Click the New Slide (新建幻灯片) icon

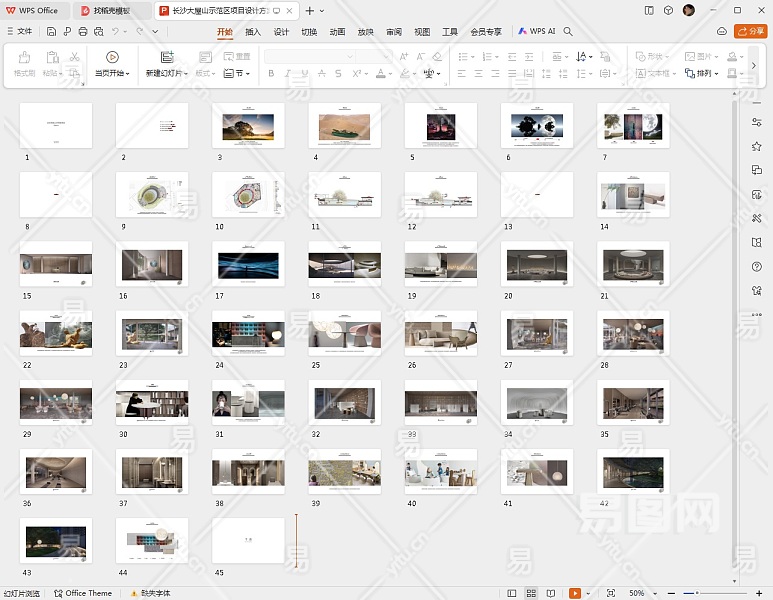(x=167, y=58)
